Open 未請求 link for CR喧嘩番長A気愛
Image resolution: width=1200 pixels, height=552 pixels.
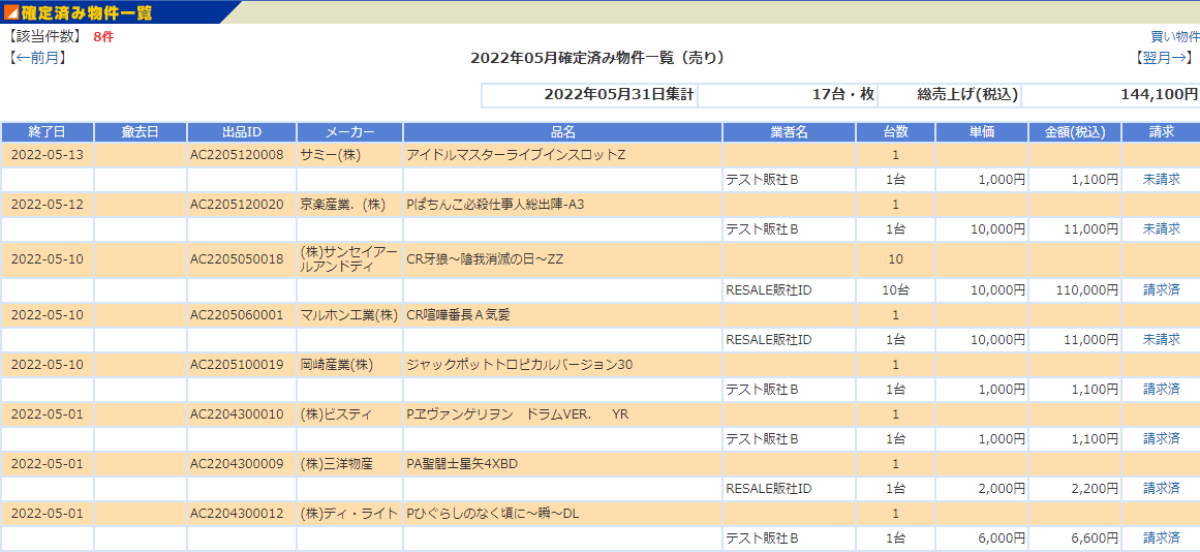pos(1161,340)
